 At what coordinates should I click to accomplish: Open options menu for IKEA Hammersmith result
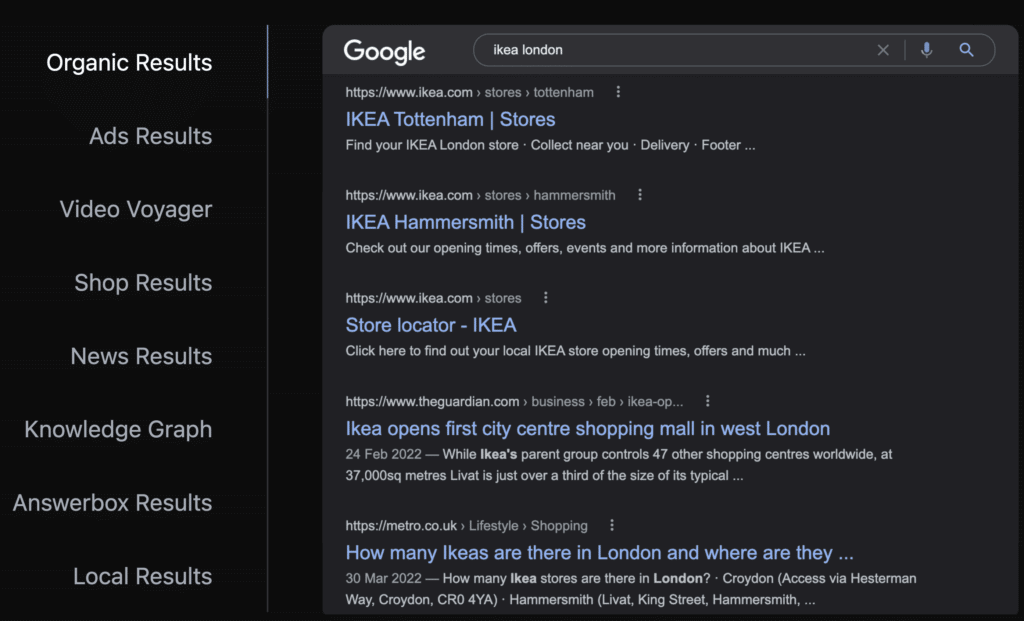pos(640,195)
